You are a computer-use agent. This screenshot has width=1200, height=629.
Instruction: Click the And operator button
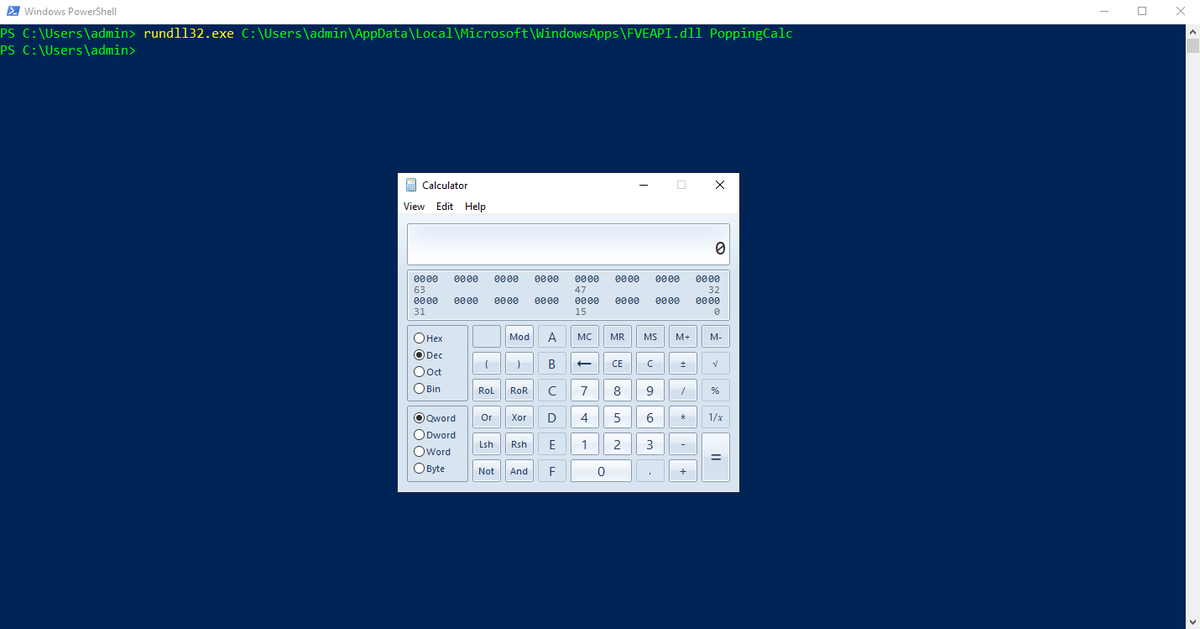pos(519,470)
